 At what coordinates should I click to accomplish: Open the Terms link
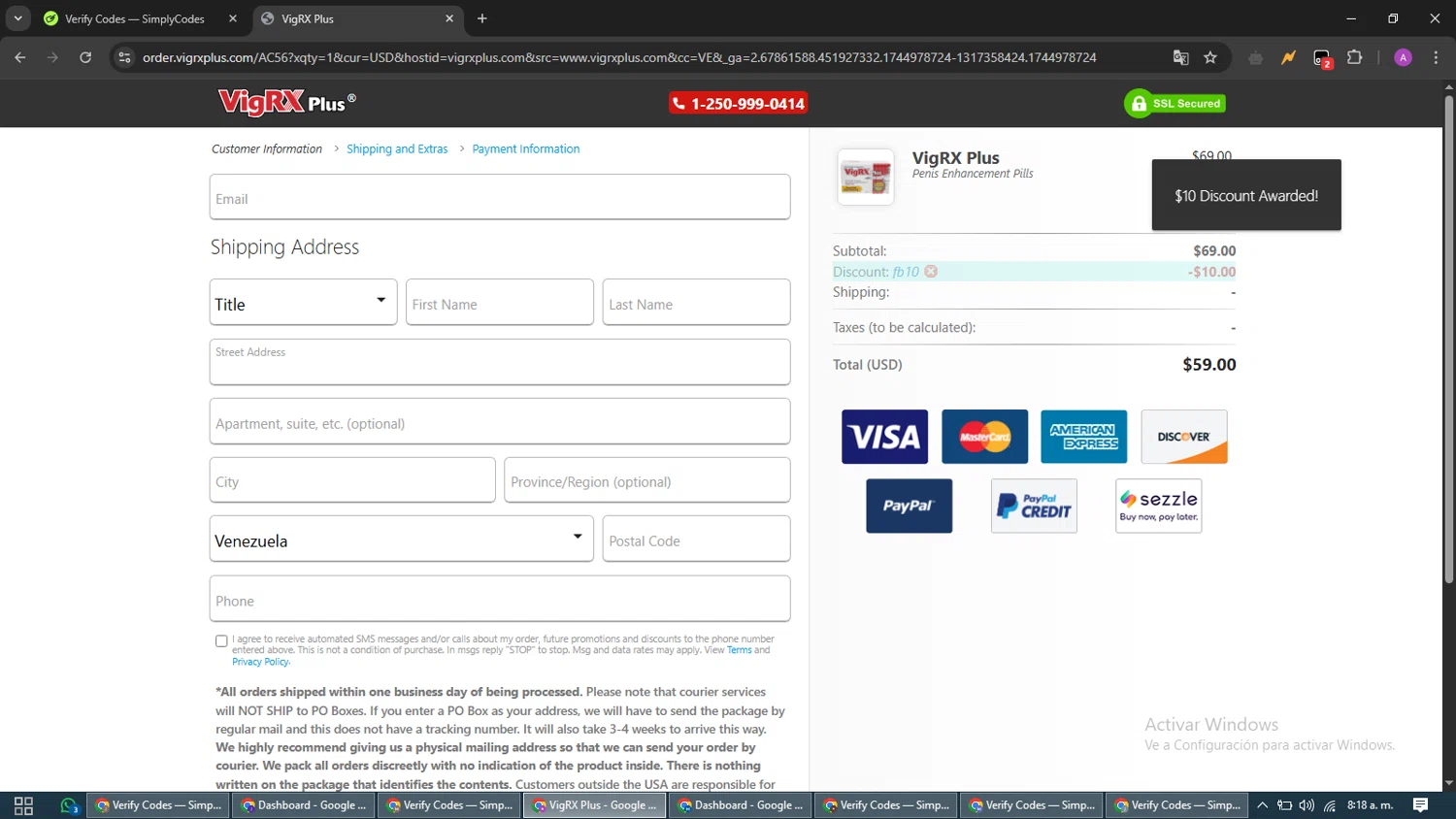pos(740,650)
